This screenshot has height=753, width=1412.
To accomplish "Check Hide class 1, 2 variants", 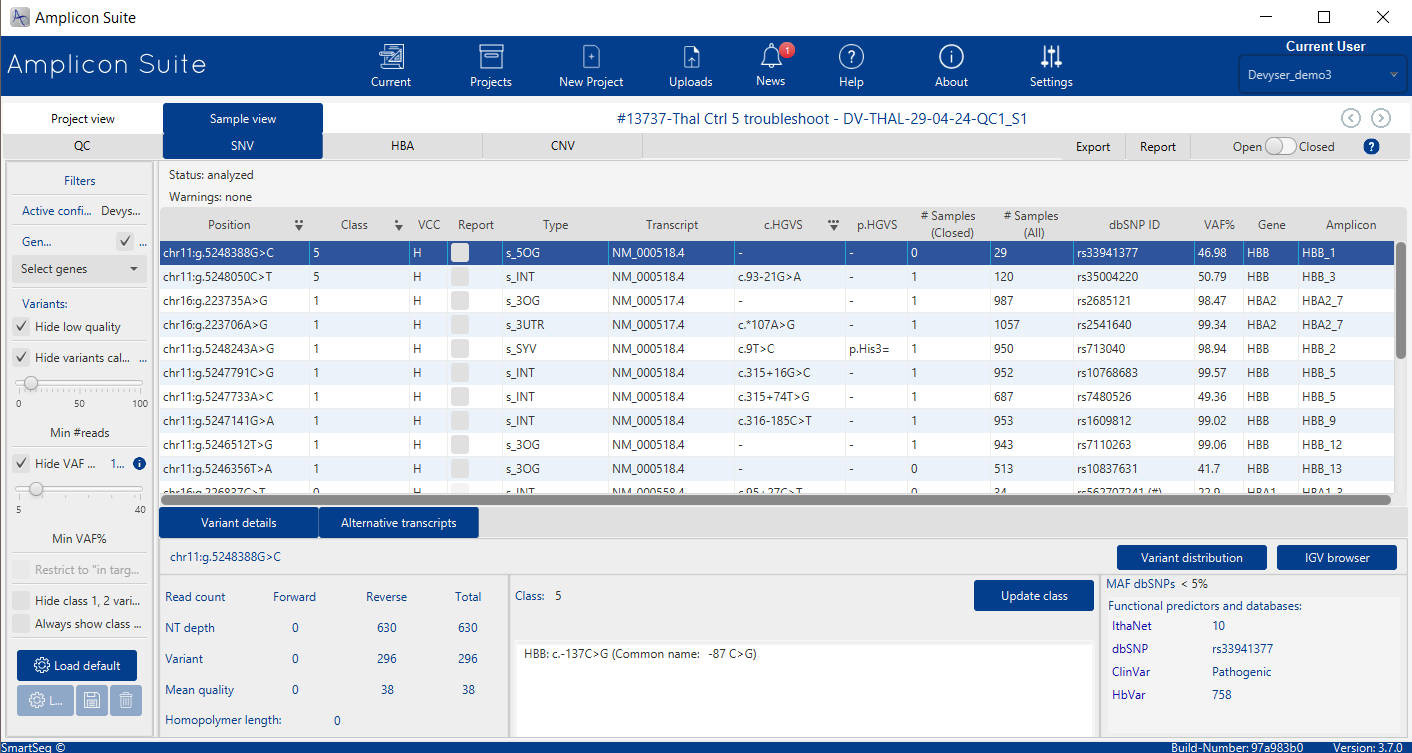I will [21, 601].
